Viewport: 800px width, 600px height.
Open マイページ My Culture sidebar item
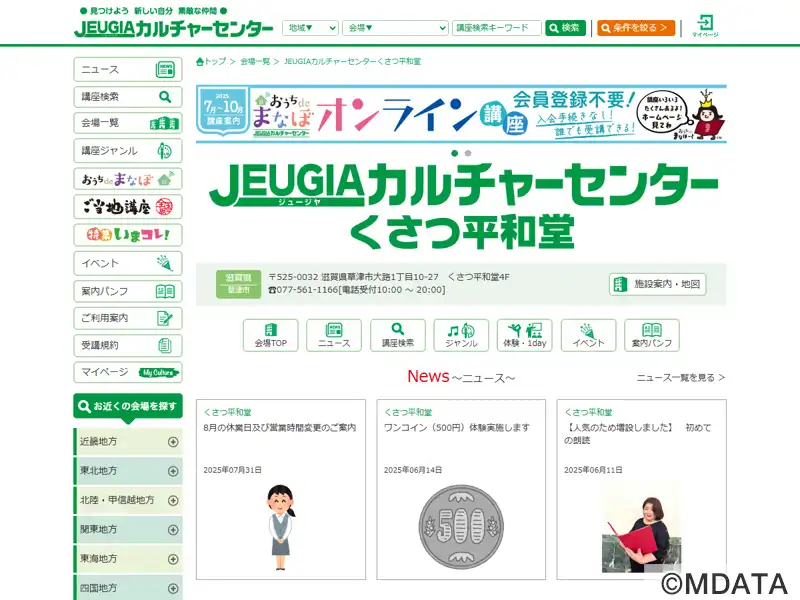click(x=128, y=372)
